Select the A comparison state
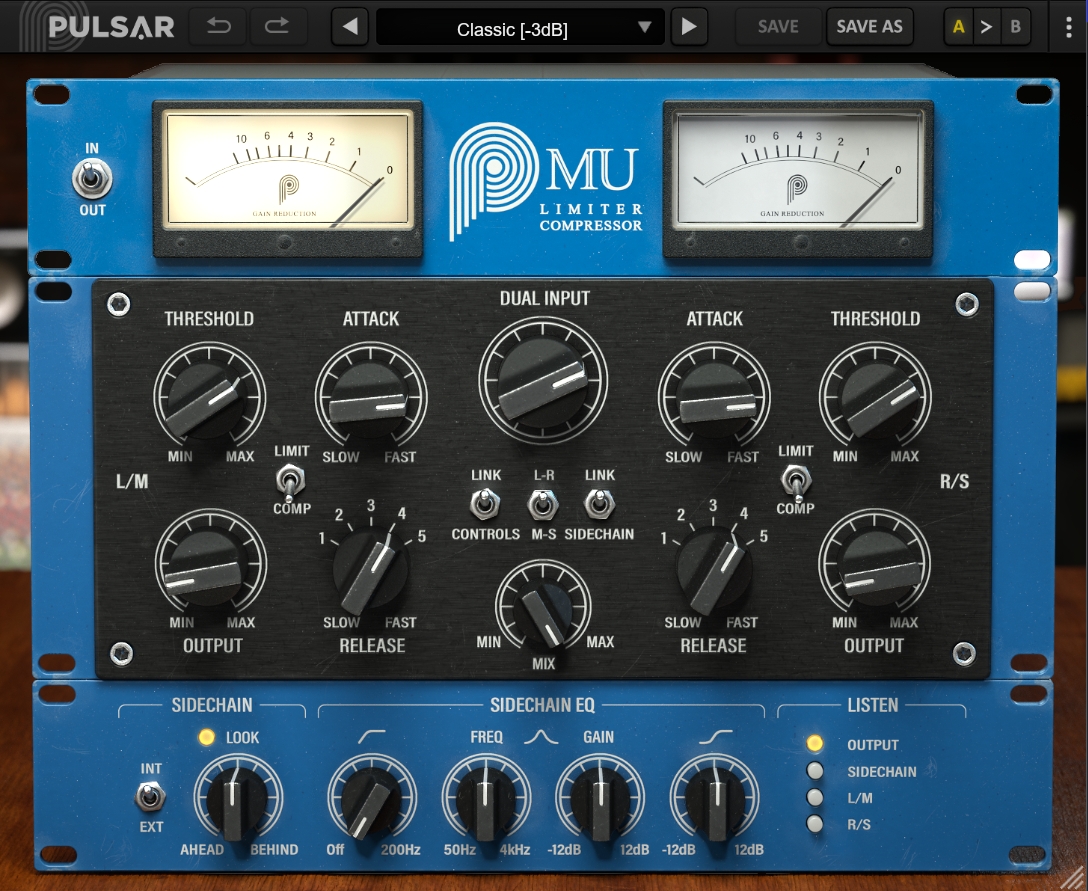1088x891 pixels. [x=959, y=26]
